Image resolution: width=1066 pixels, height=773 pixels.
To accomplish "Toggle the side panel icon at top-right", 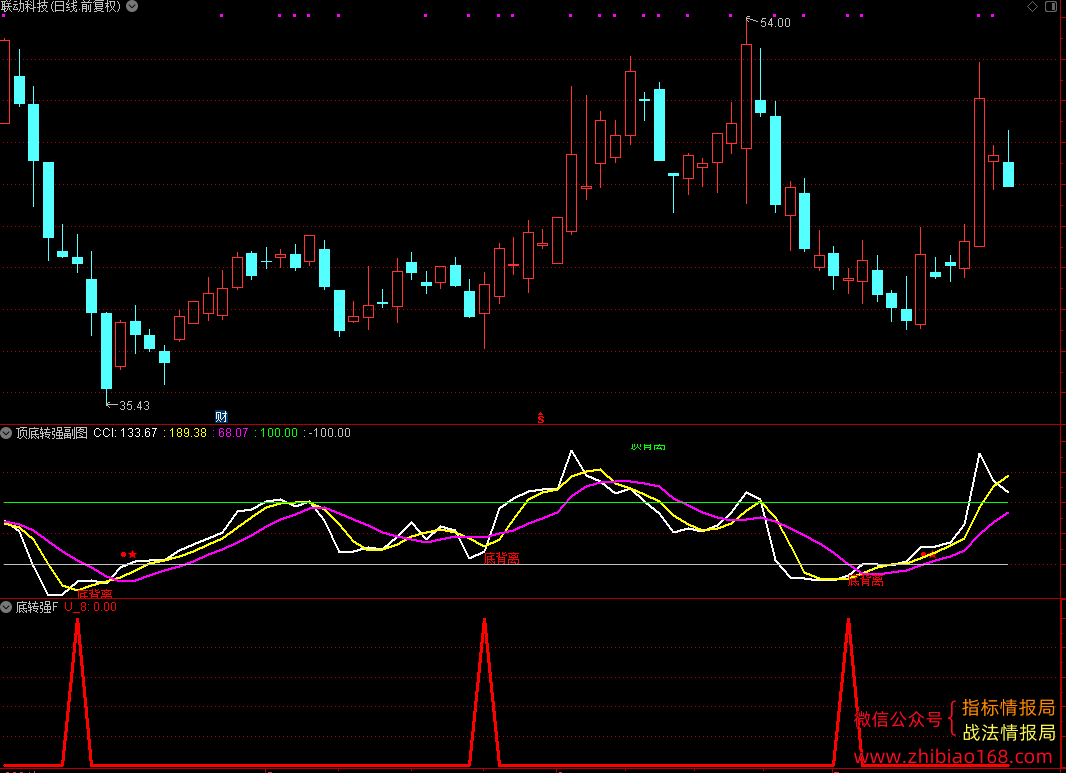I will click(x=1051, y=6).
